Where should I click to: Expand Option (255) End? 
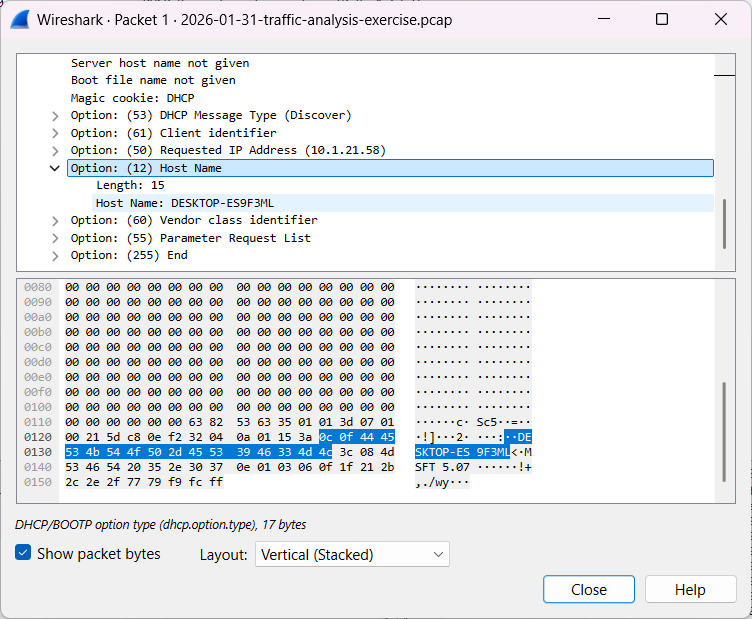coord(55,256)
